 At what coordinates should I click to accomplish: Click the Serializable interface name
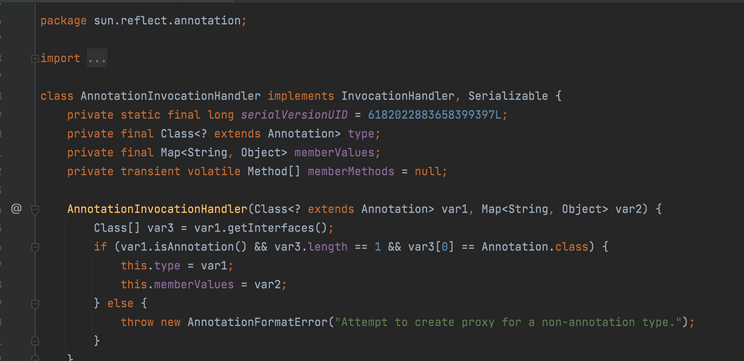tap(508, 96)
